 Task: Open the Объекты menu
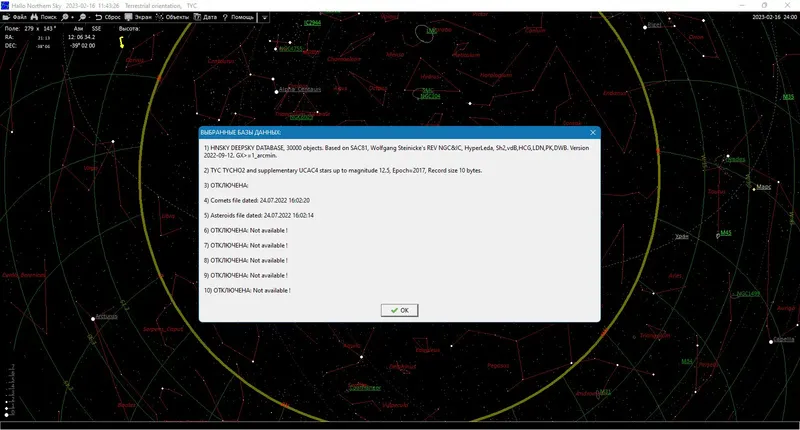[x=172, y=17]
